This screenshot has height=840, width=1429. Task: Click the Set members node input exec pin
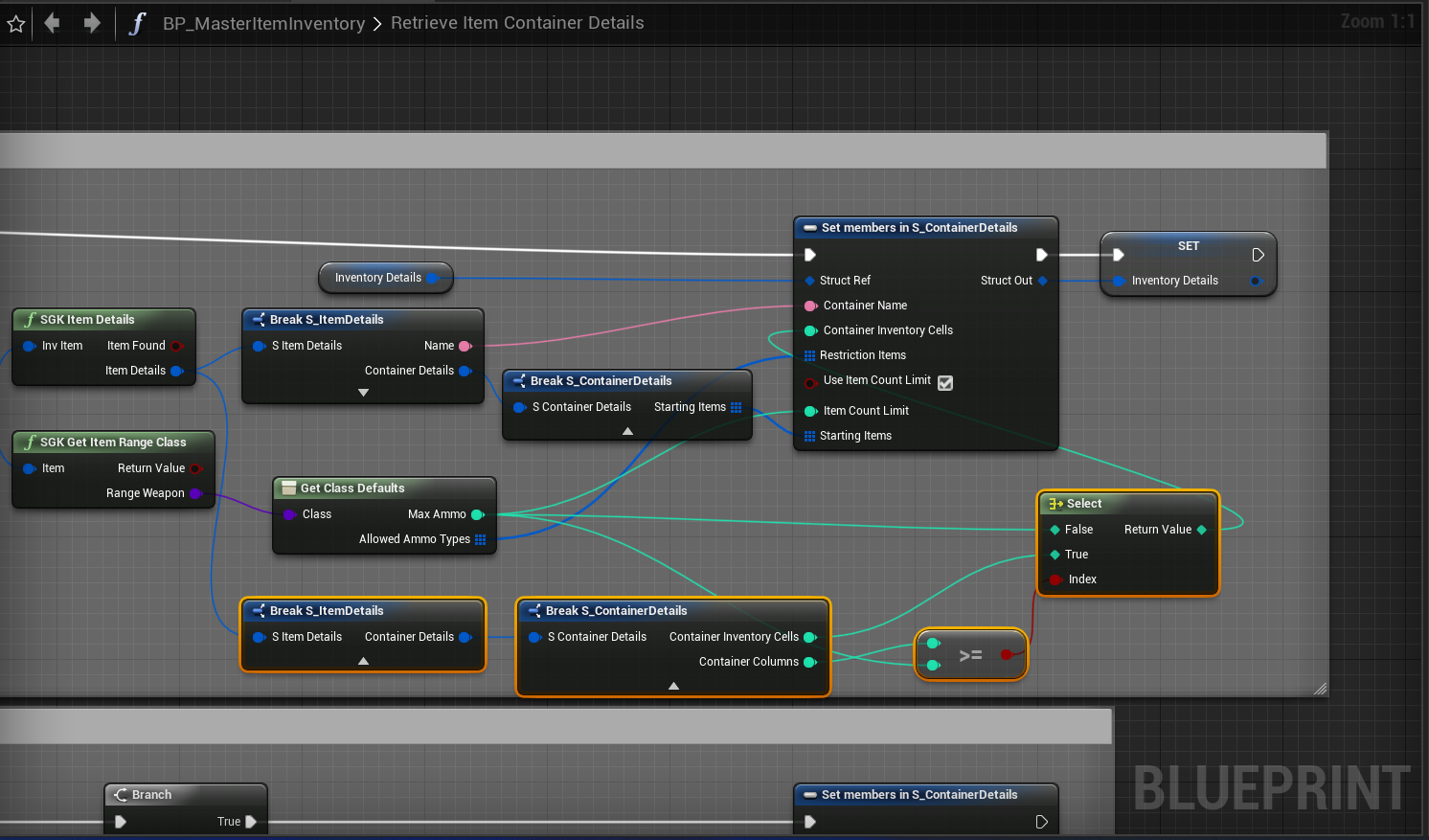[810, 255]
